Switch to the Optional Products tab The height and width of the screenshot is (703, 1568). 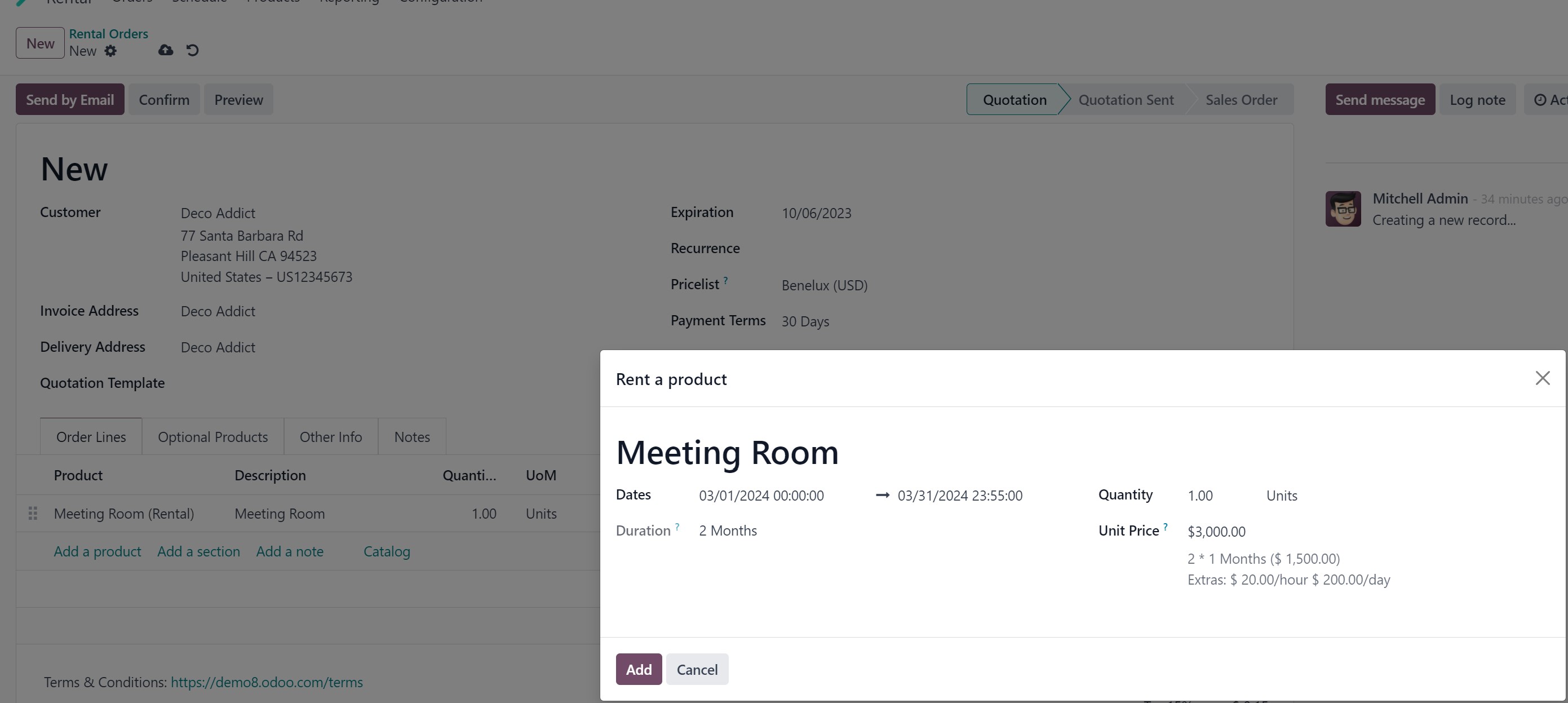(x=212, y=436)
